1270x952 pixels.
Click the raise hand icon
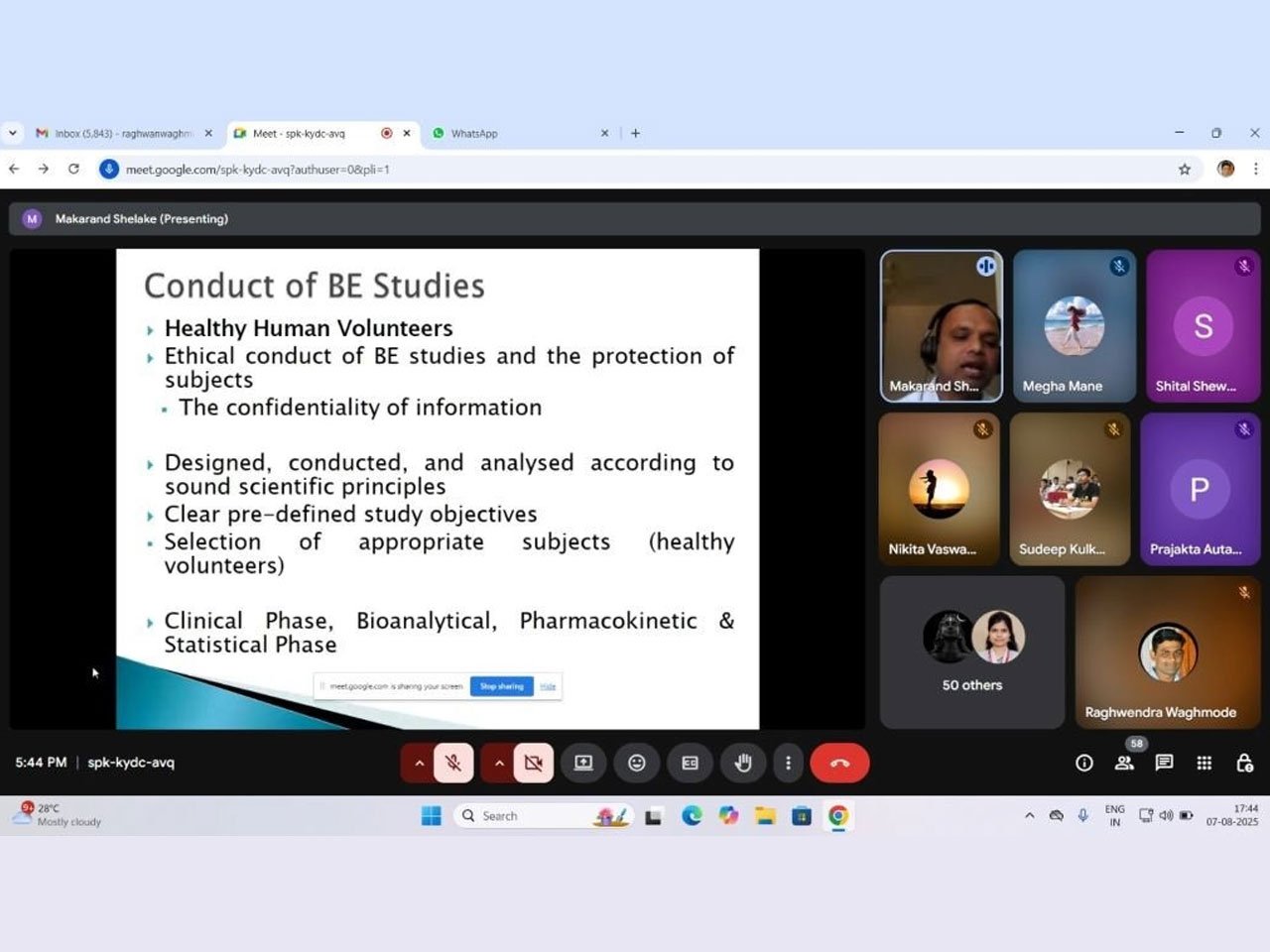pyautogui.click(x=742, y=763)
